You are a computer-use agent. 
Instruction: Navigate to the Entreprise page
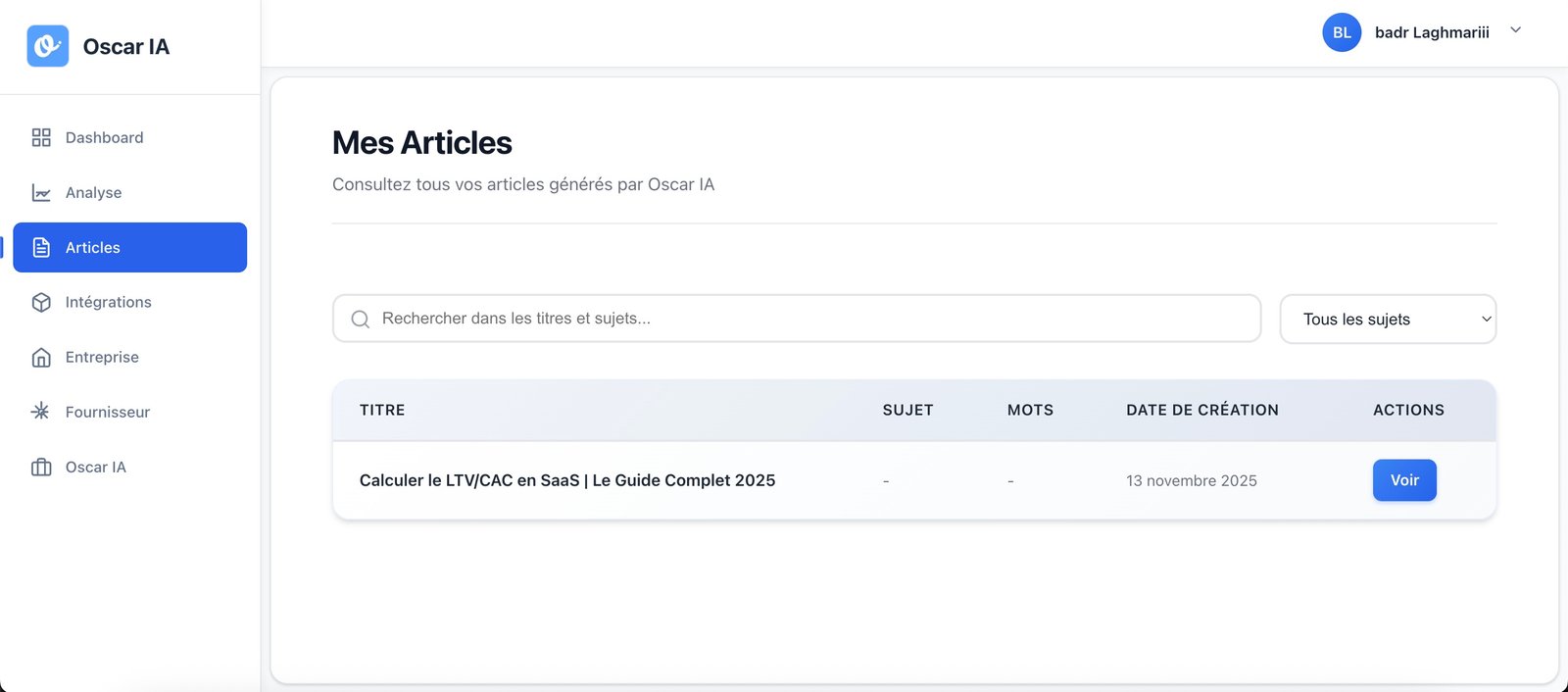pyautogui.click(x=101, y=357)
